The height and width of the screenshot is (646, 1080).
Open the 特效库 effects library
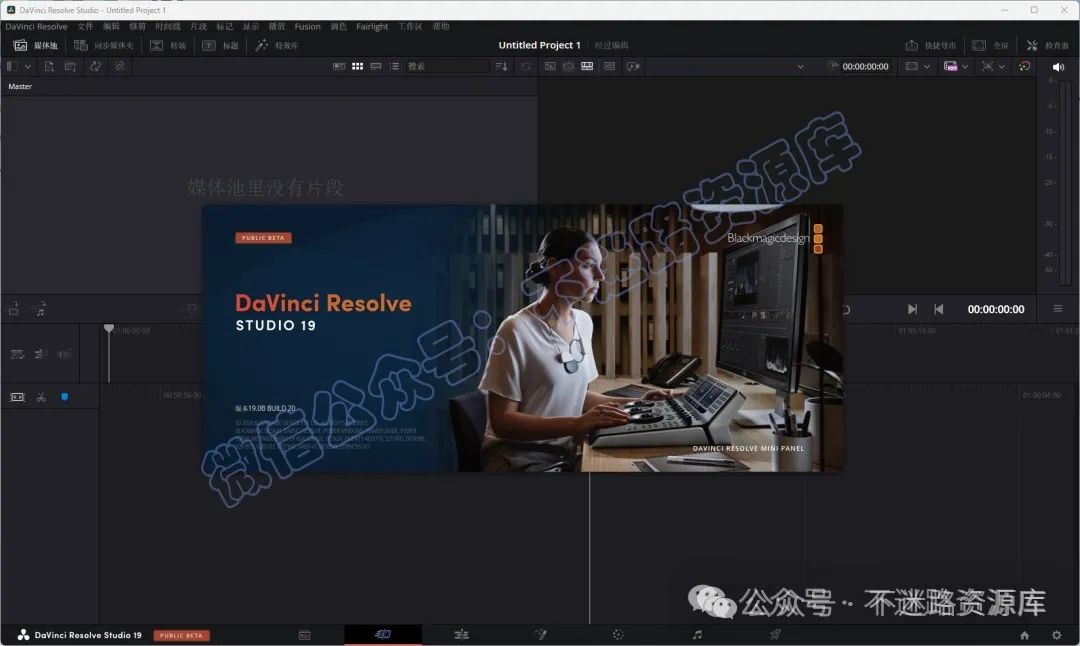[277, 45]
